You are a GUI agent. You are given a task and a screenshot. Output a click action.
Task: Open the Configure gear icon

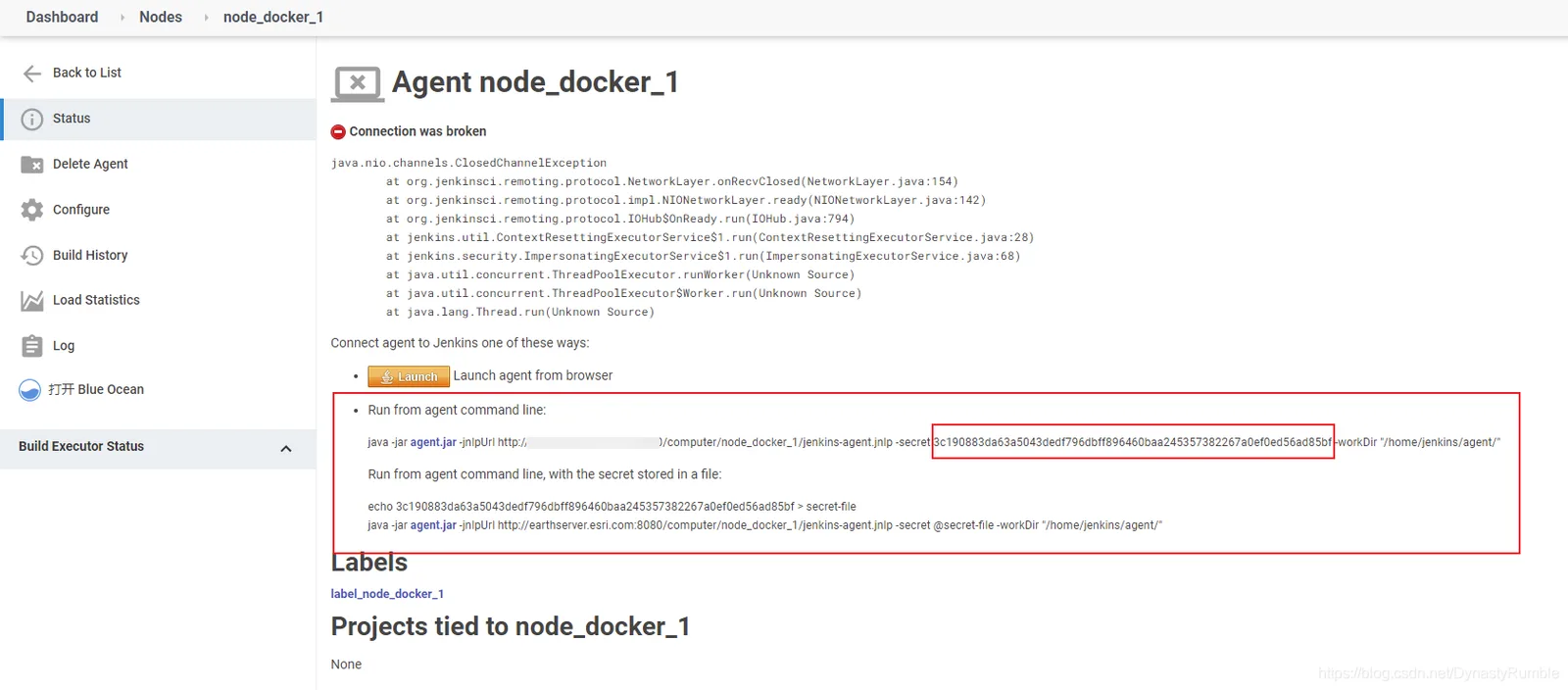click(x=32, y=210)
